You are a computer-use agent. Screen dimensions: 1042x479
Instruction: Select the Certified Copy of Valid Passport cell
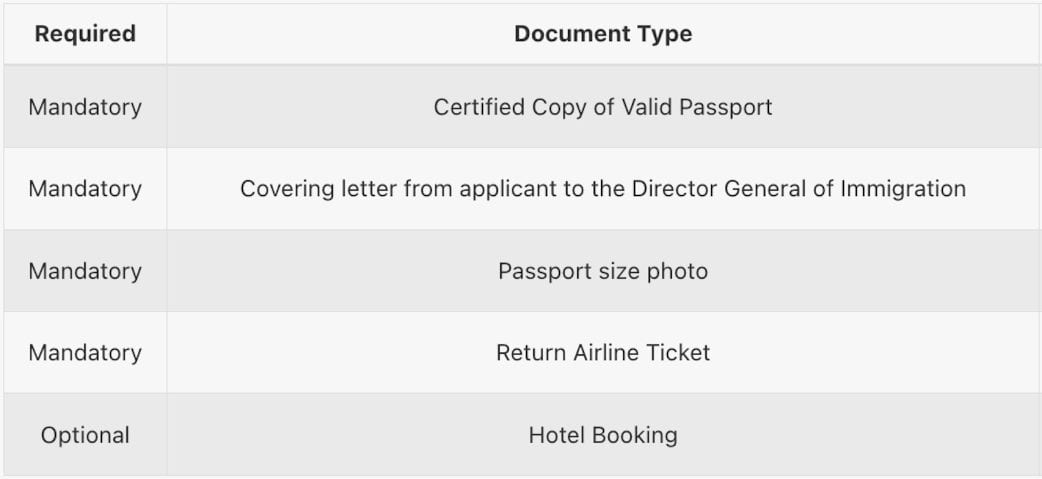[603, 107]
